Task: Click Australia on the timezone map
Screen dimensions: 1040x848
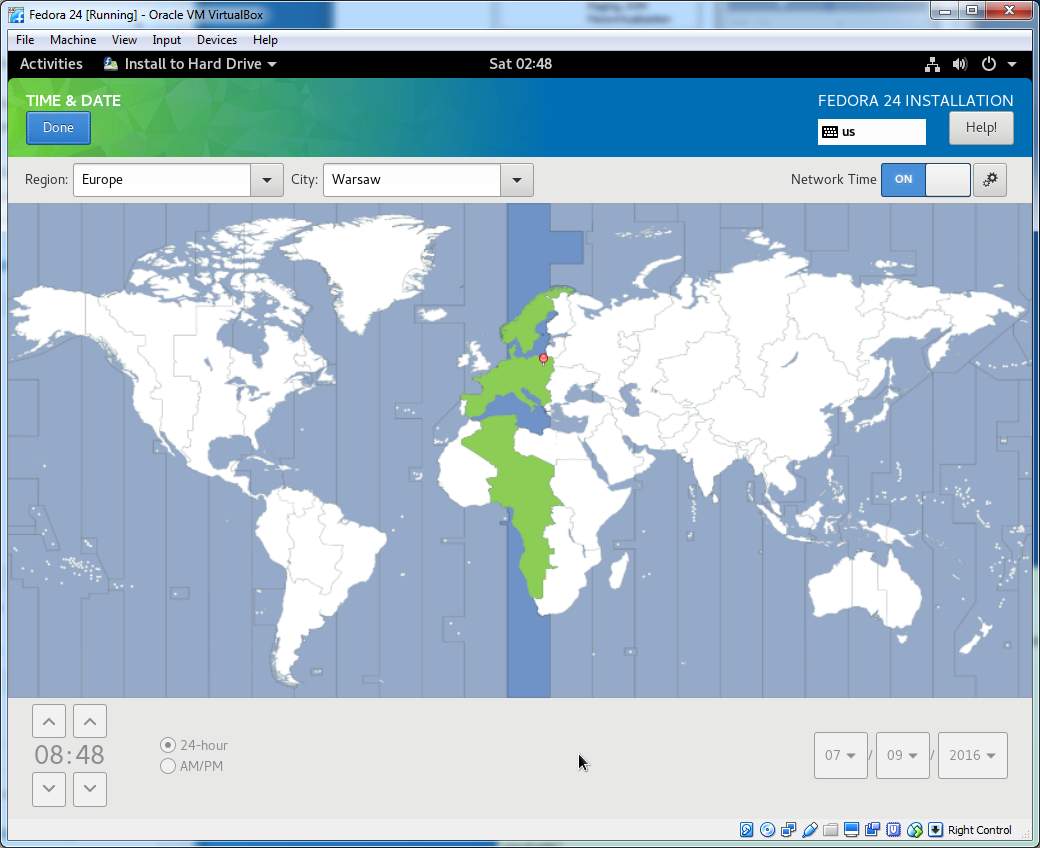Action: (862, 590)
